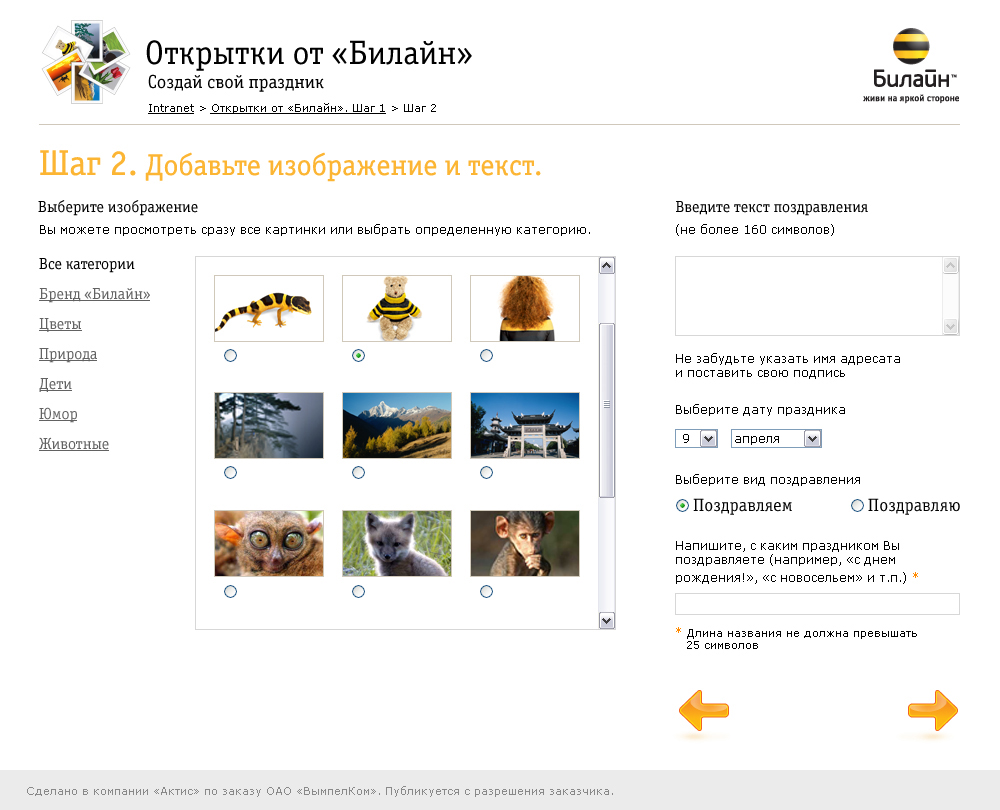
Task: Expand the month dropdown showing «апреля»
Action: click(812, 439)
